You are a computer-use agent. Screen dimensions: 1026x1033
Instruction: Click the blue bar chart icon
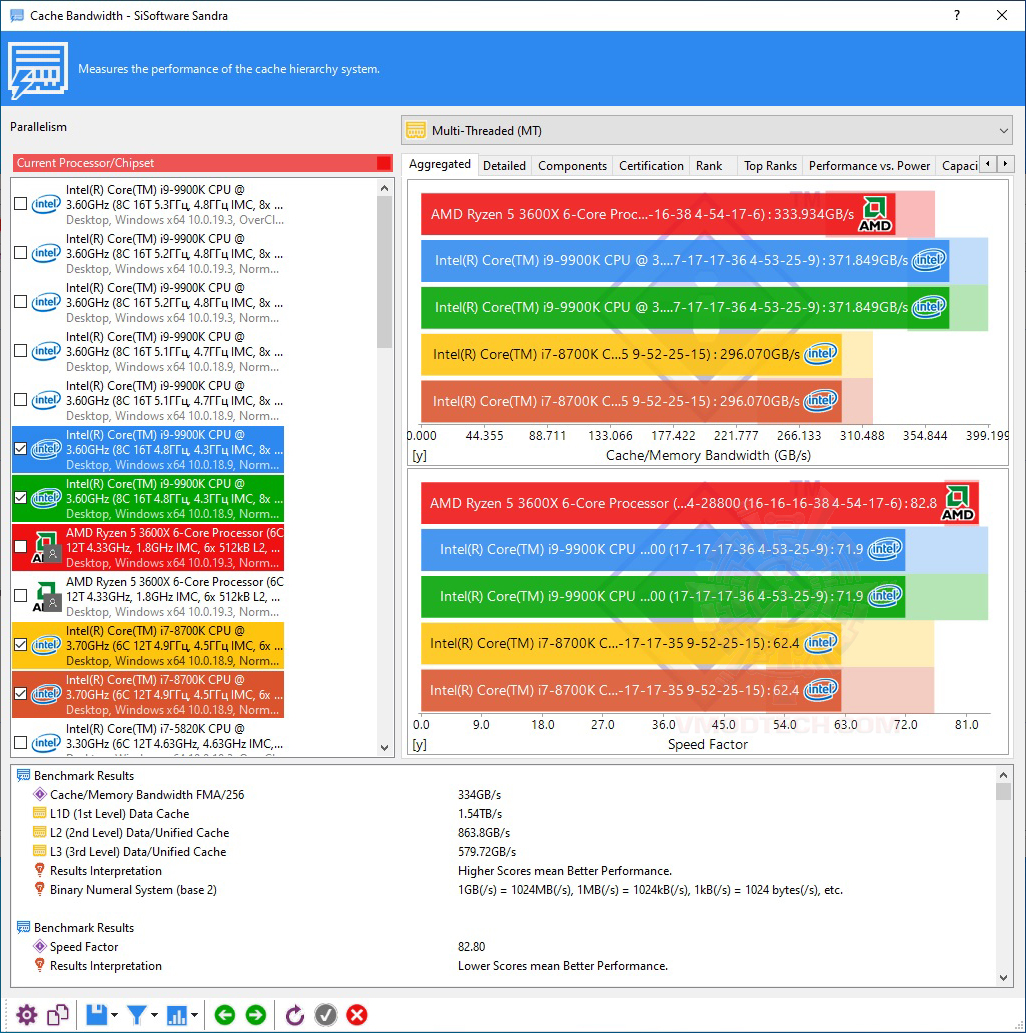tap(177, 1015)
